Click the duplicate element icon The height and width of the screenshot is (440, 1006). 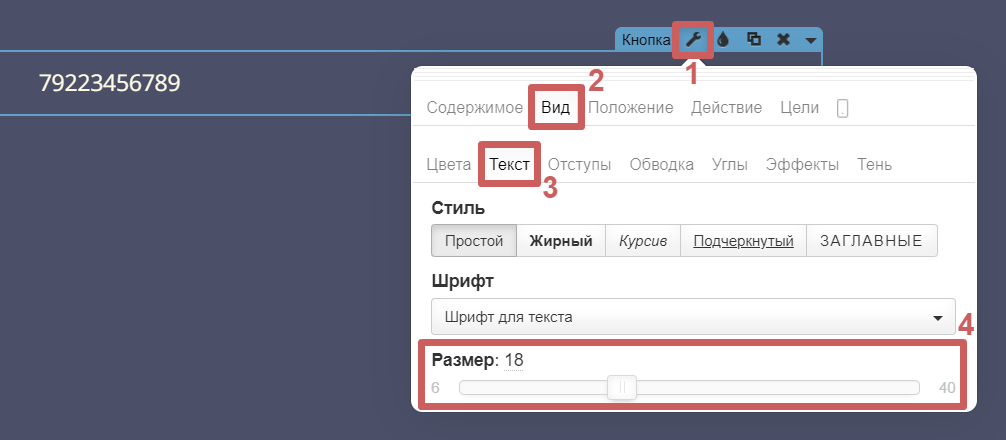tap(754, 40)
